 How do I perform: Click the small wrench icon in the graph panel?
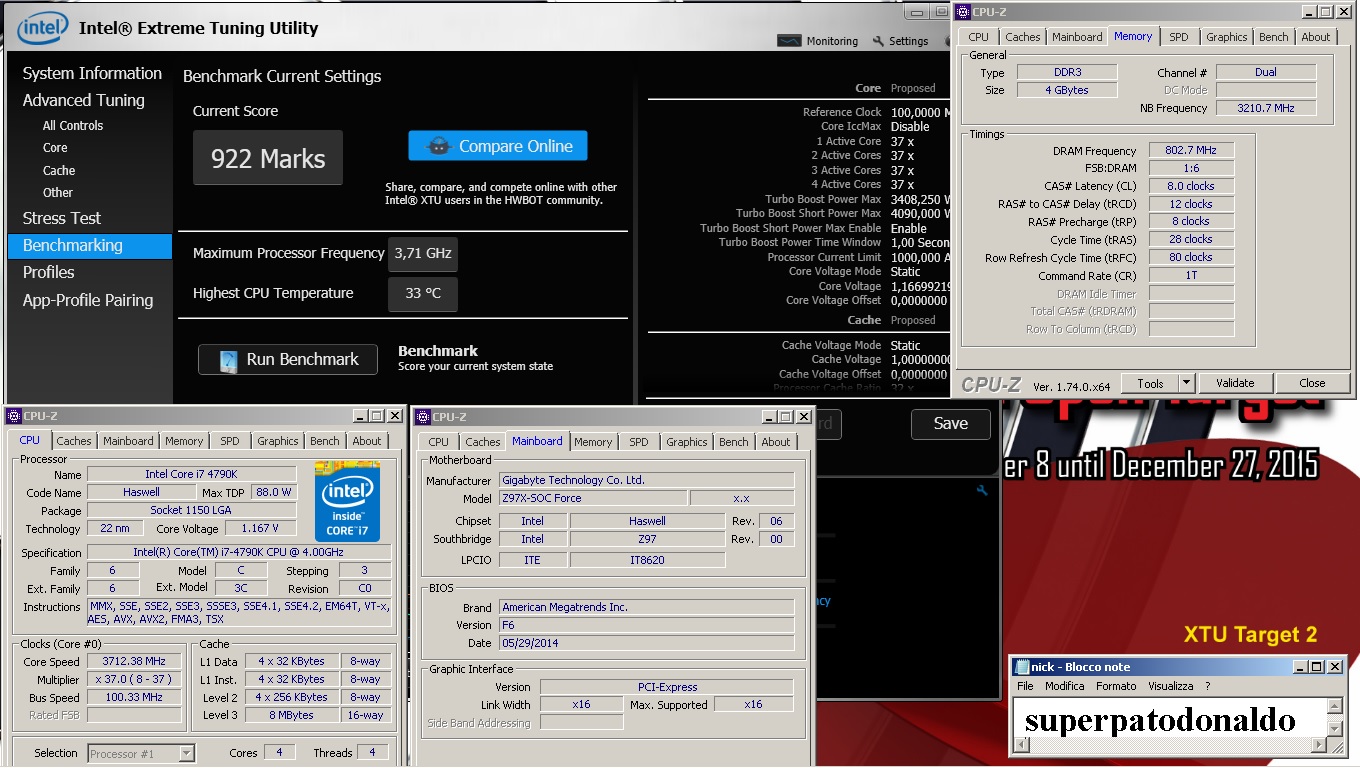[982, 490]
